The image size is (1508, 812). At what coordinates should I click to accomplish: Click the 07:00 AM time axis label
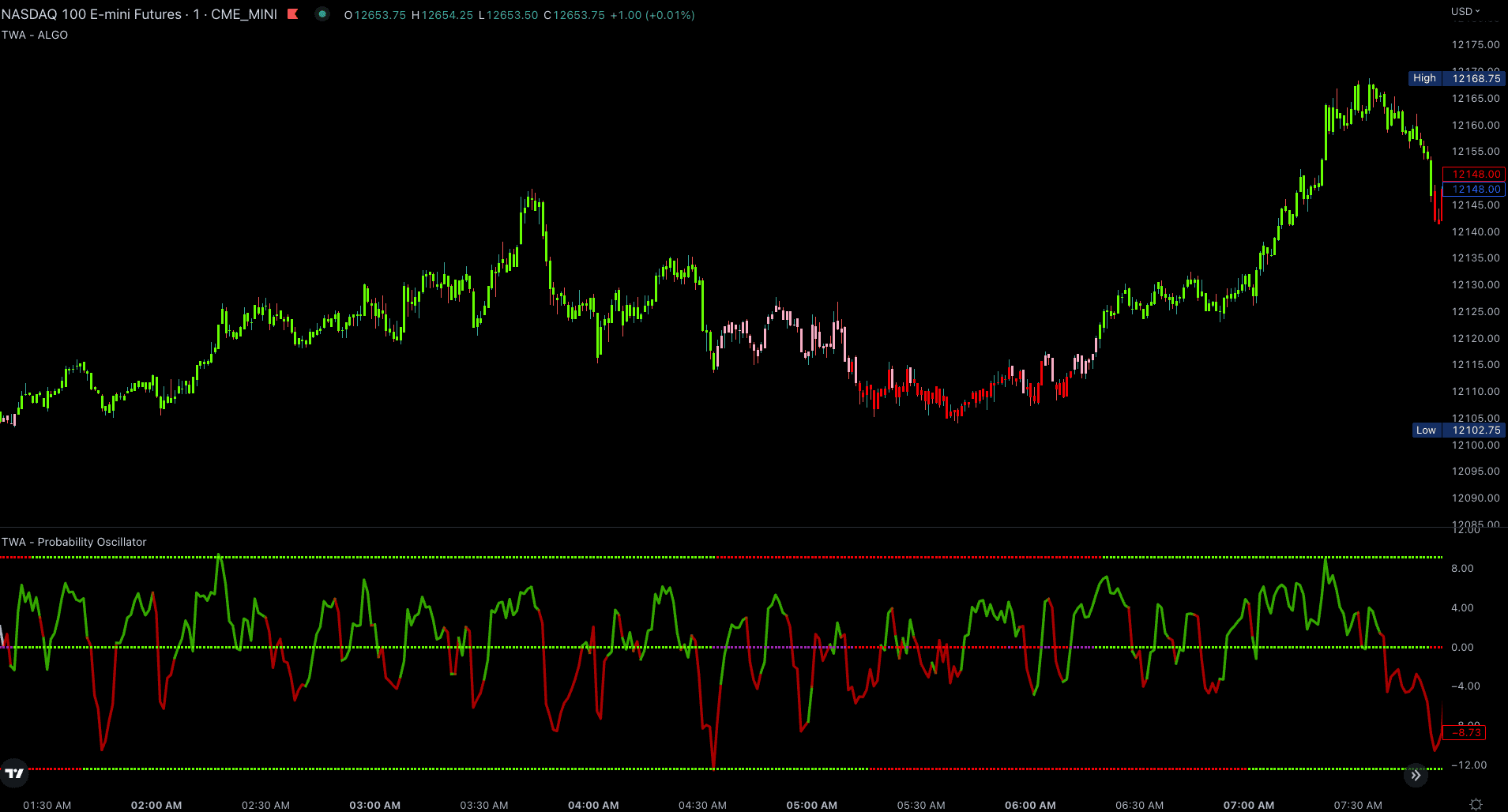point(1248,805)
